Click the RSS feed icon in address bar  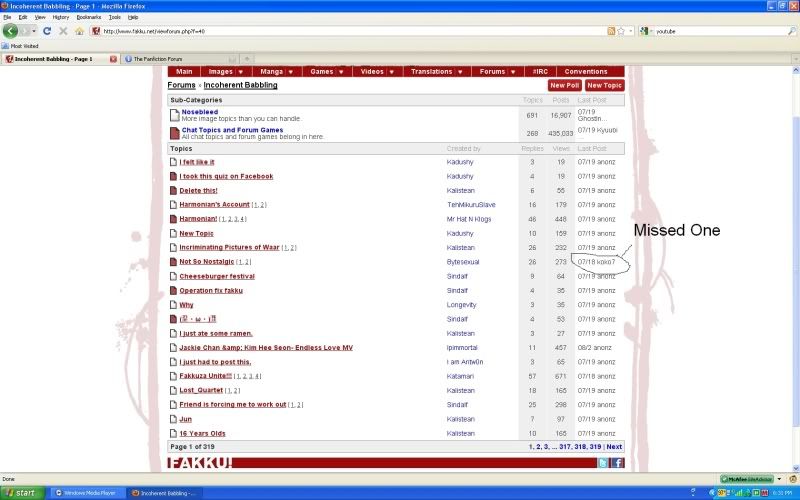pos(611,31)
